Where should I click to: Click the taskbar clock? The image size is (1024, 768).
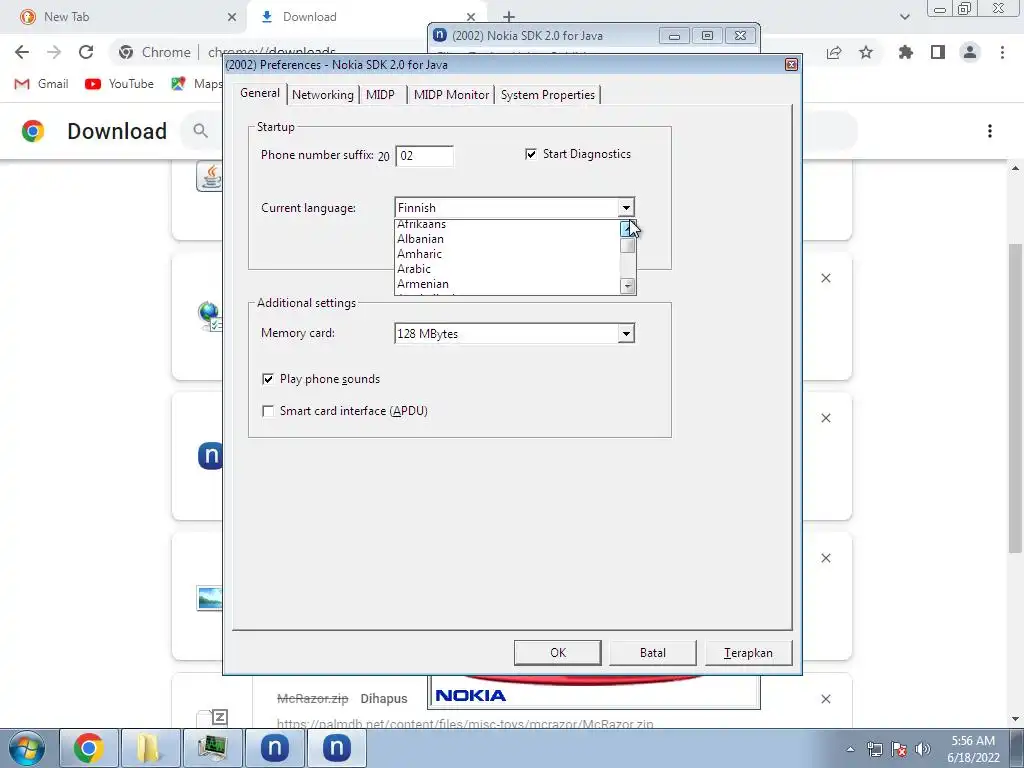pos(973,749)
